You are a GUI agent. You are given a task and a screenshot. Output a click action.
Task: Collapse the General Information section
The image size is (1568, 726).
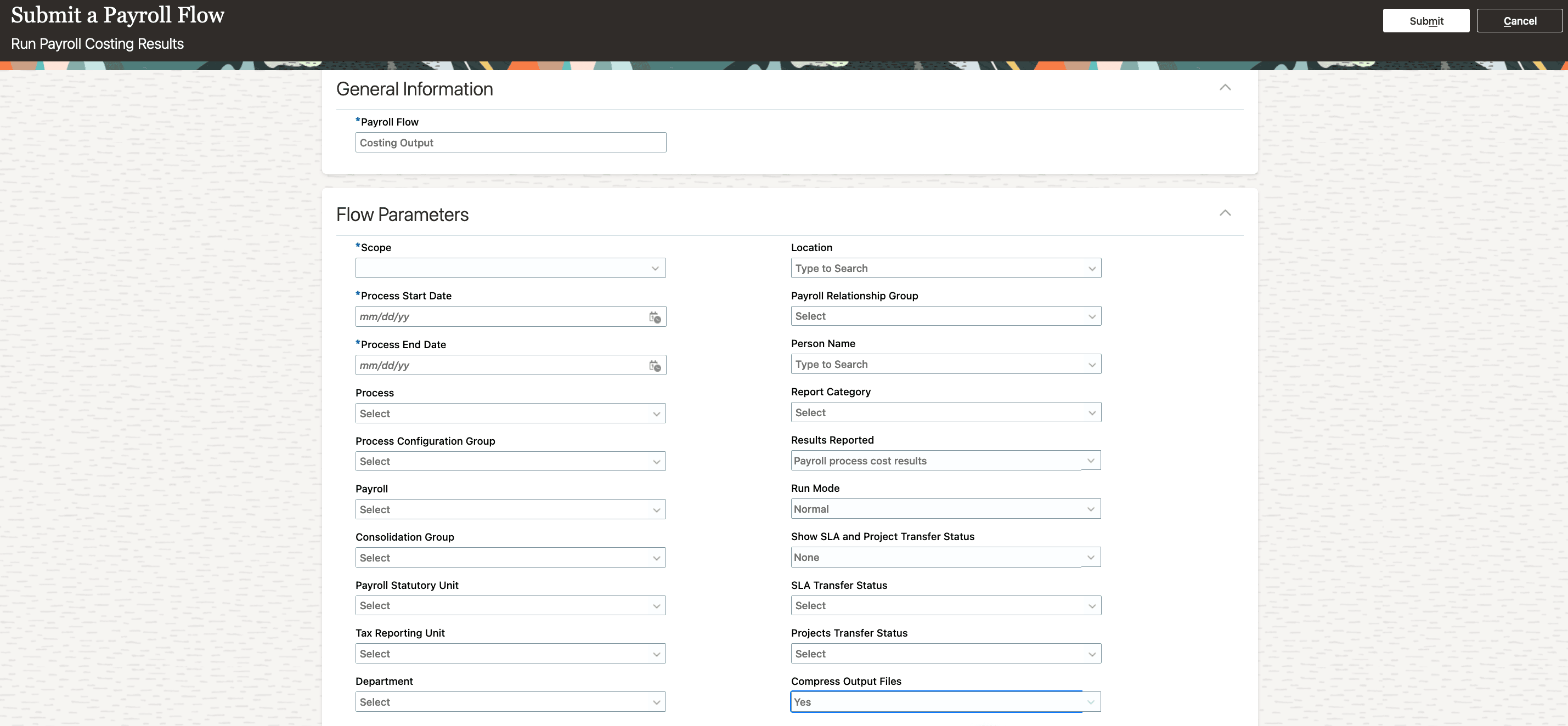tap(1225, 88)
